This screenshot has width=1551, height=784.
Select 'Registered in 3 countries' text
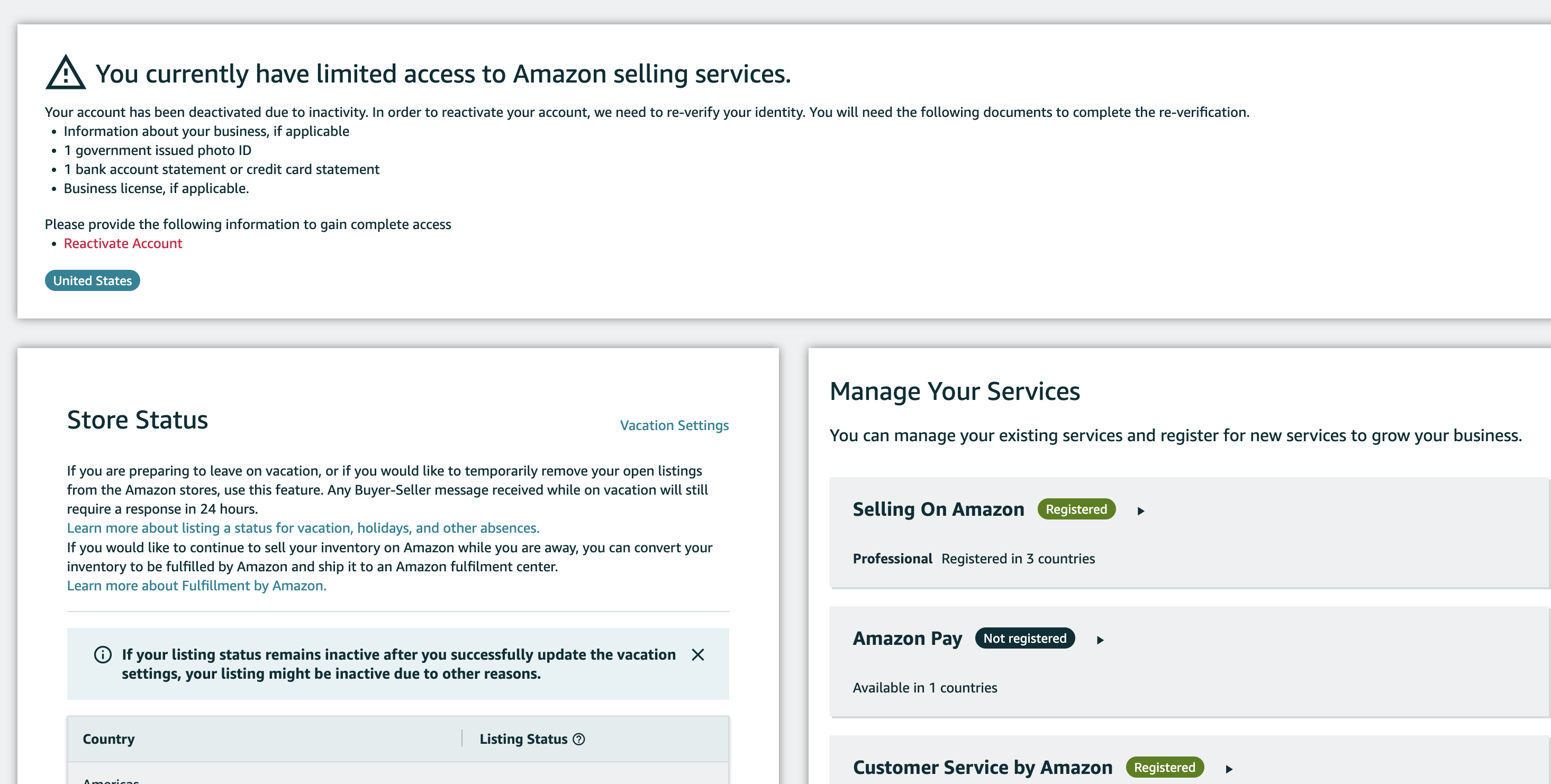pyautogui.click(x=1018, y=559)
